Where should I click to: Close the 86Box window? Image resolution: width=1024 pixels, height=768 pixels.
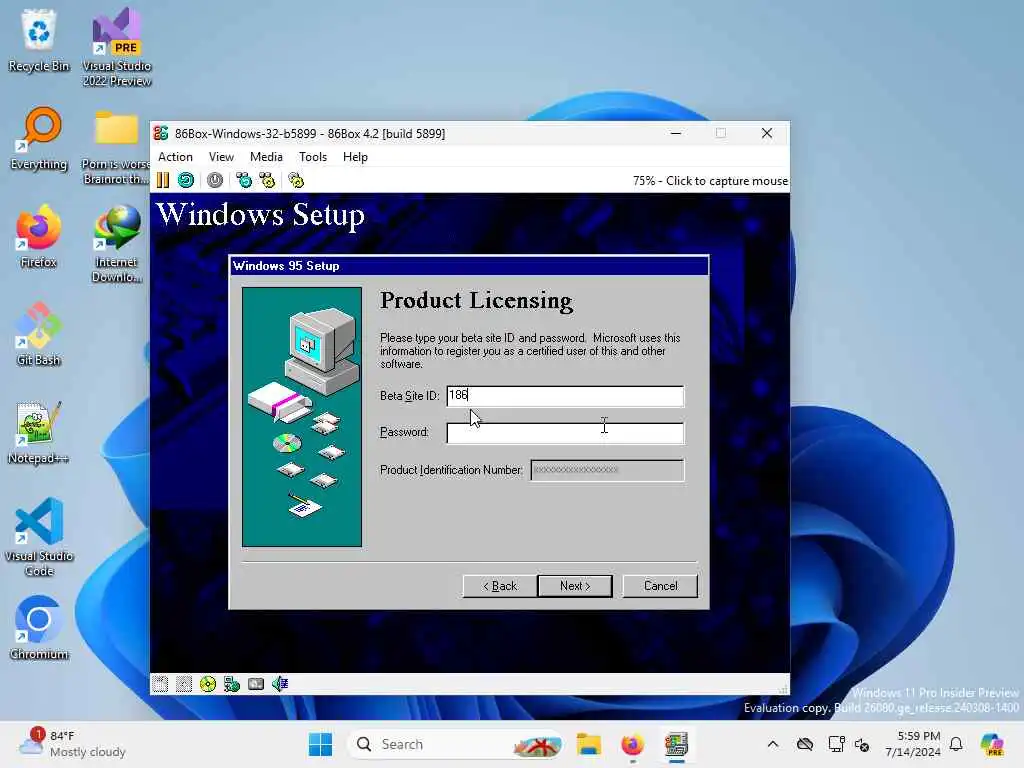pyautogui.click(x=767, y=133)
